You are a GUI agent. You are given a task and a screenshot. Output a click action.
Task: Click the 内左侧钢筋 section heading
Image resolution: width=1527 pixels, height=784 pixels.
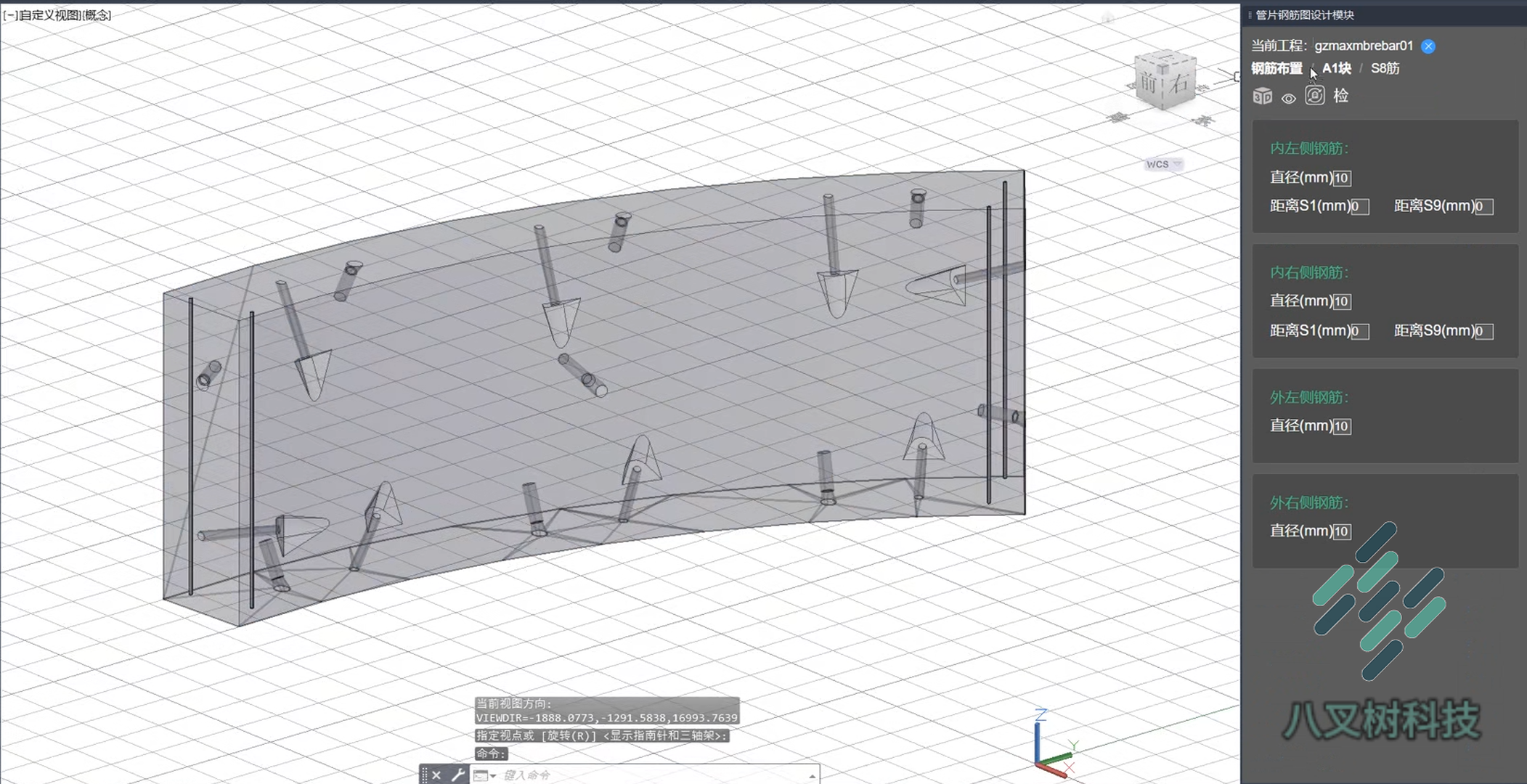(x=1309, y=149)
